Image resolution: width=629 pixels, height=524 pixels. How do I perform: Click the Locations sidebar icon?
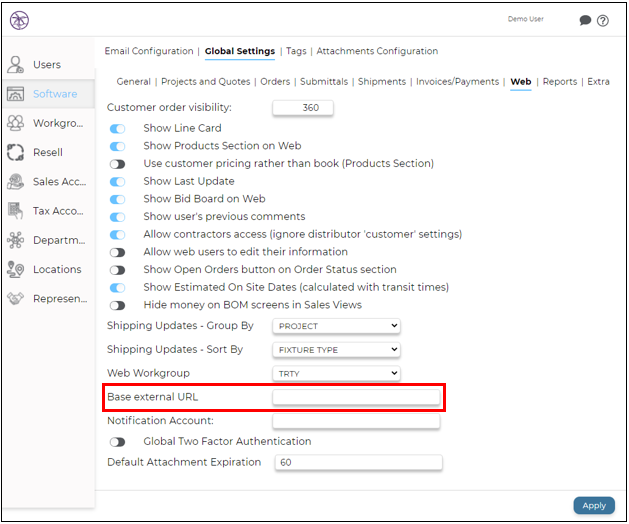15,269
